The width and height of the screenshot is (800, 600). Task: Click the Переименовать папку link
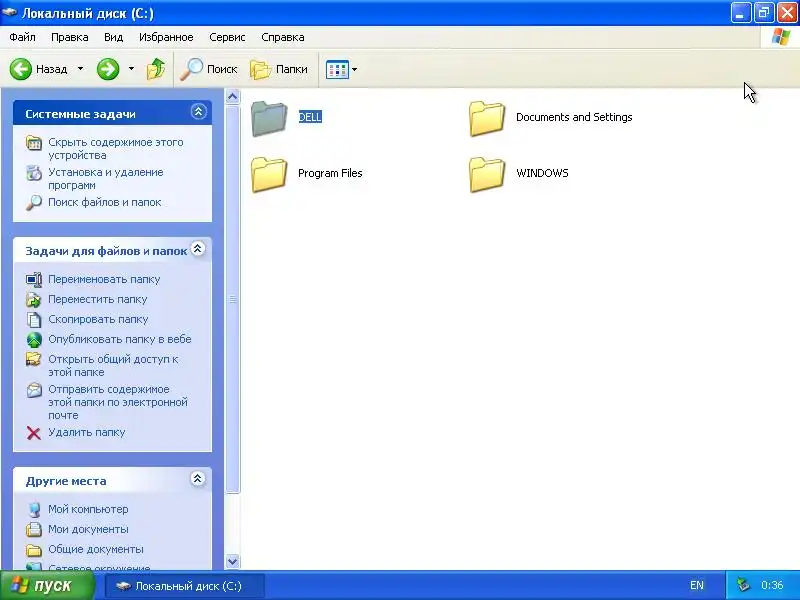pyautogui.click(x=104, y=280)
